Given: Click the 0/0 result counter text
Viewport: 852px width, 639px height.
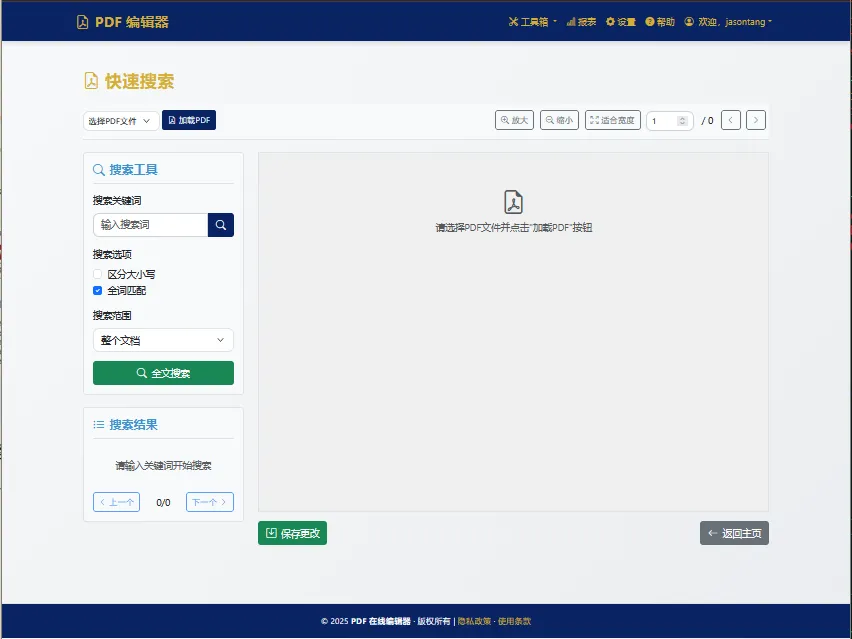Looking at the screenshot, I should (163, 503).
